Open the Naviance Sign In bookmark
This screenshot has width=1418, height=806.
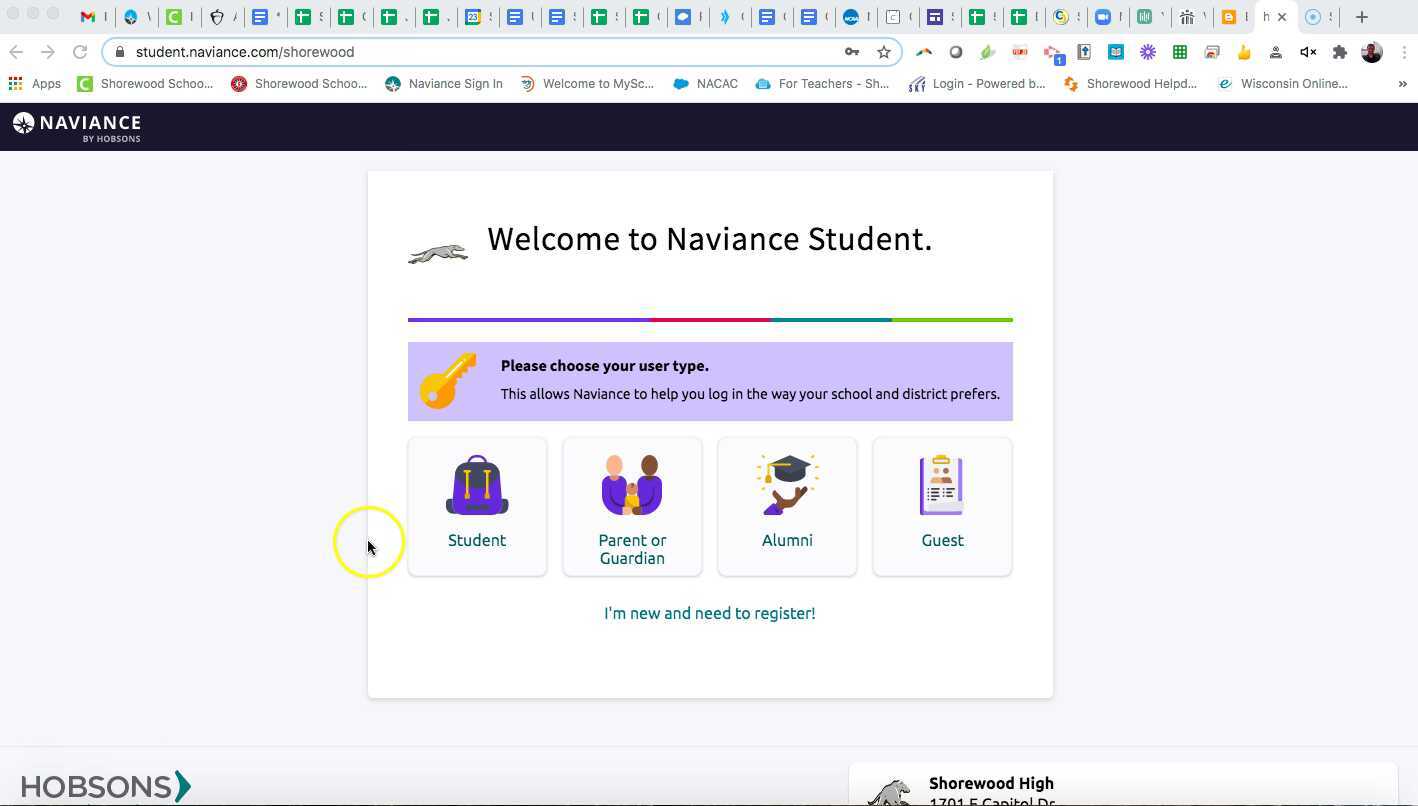tap(444, 83)
